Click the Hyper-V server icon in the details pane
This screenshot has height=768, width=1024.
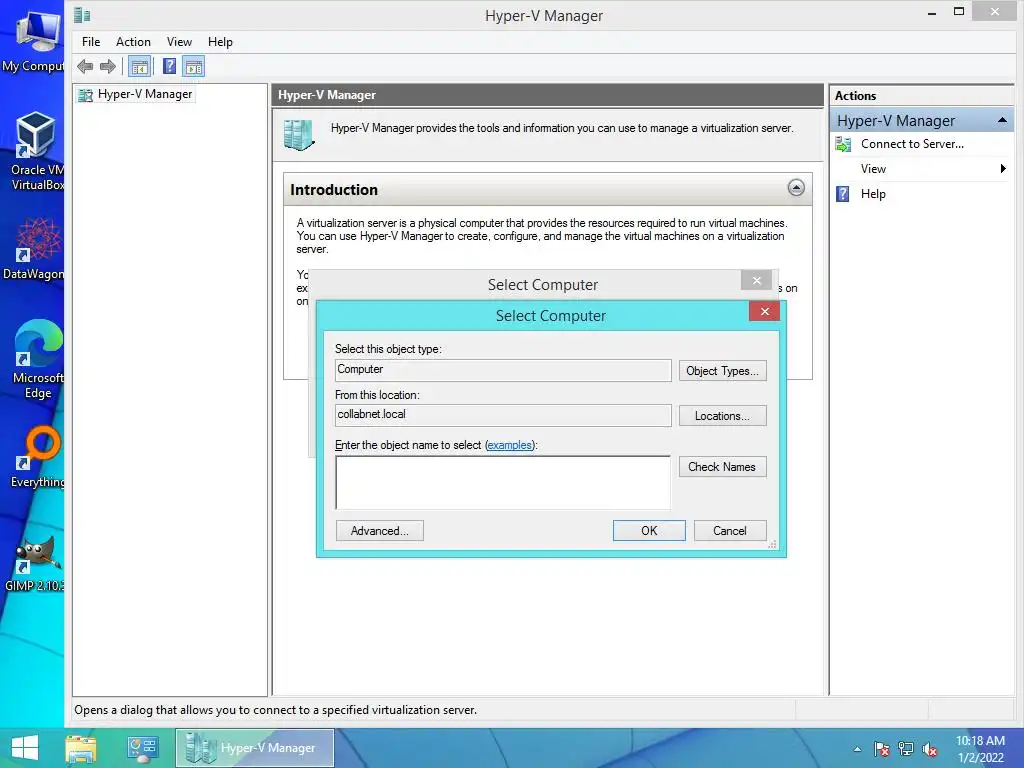tap(299, 135)
